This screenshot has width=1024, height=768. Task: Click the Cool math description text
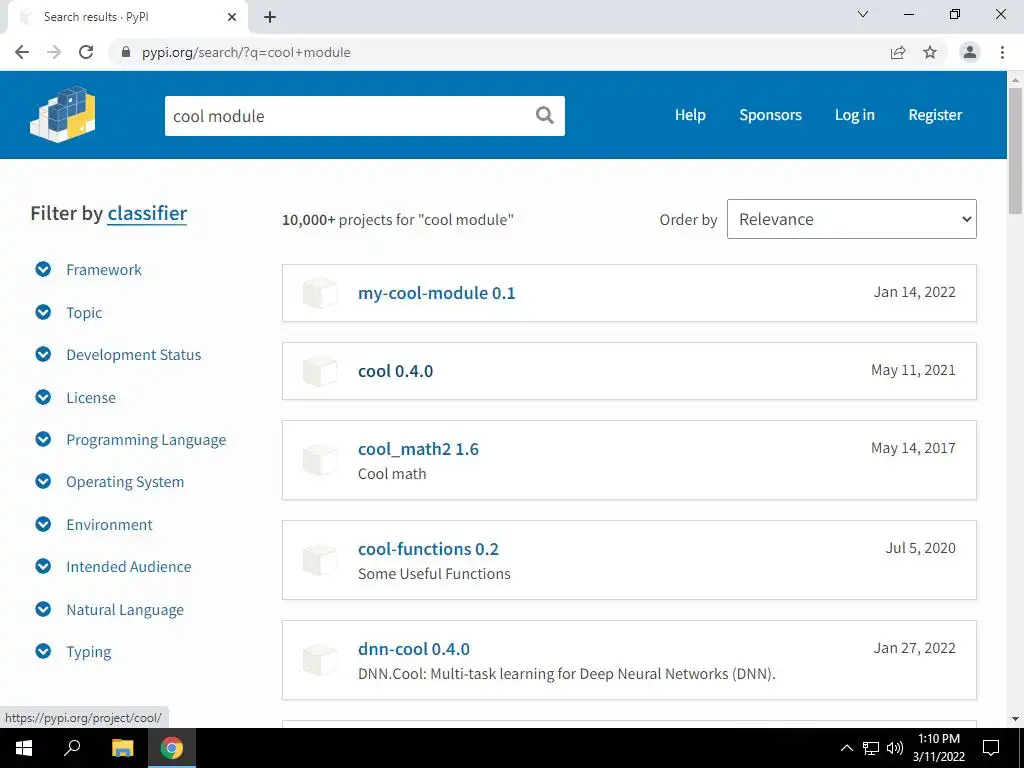point(392,474)
